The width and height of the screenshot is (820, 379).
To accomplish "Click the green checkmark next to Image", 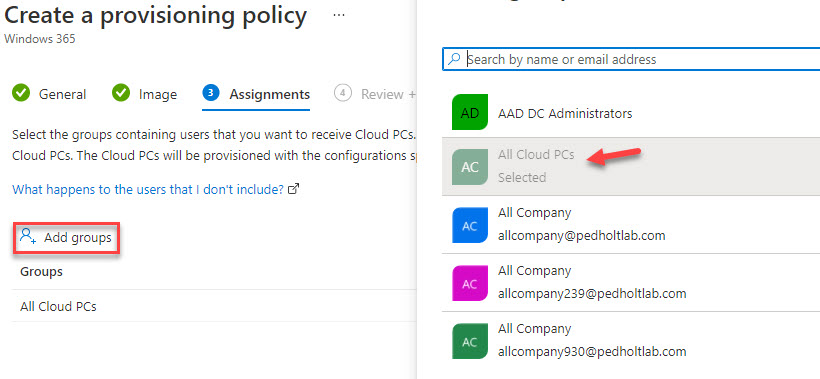I will (x=121, y=94).
